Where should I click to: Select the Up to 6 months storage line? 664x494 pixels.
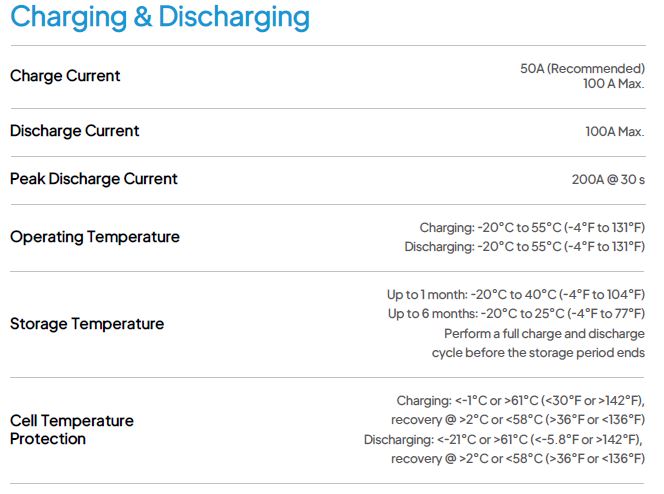[x=516, y=314]
